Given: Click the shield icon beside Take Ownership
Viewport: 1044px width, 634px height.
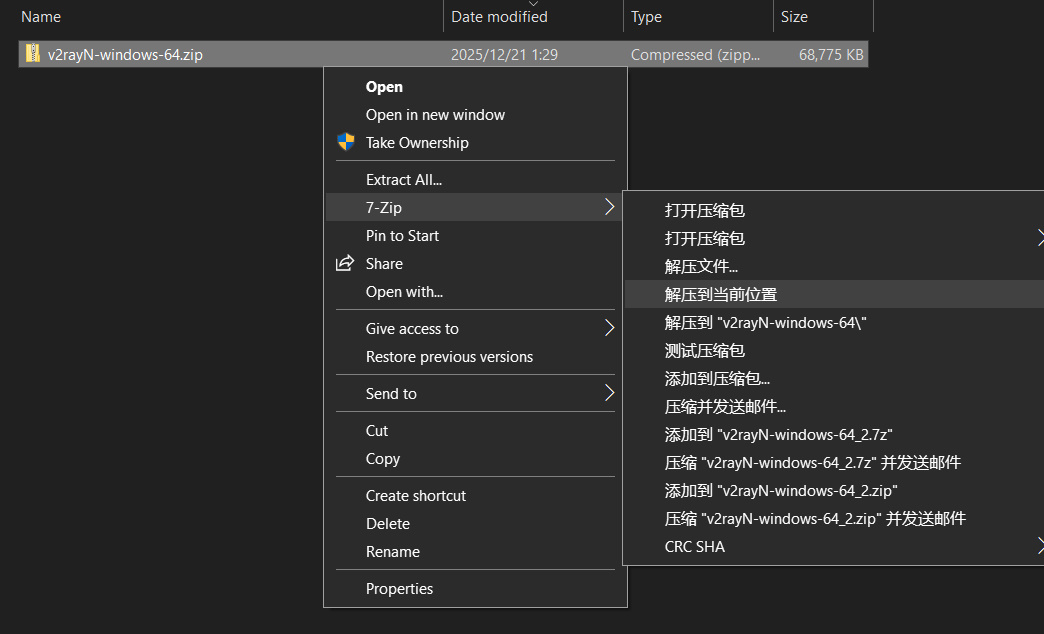Looking at the screenshot, I should coord(346,142).
